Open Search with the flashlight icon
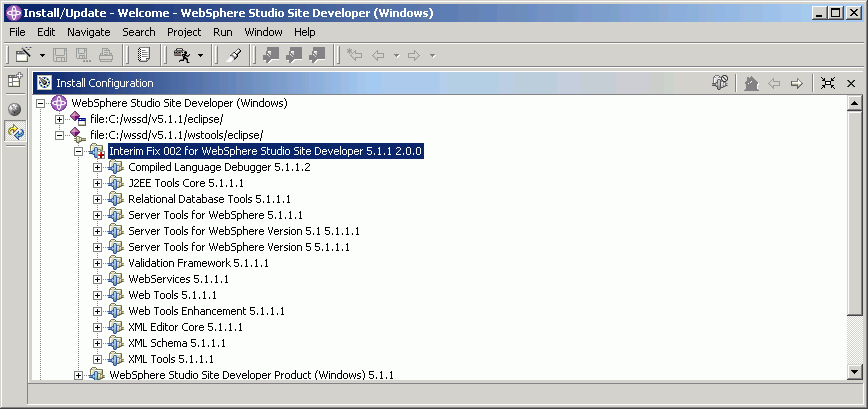 pyautogui.click(x=234, y=55)
